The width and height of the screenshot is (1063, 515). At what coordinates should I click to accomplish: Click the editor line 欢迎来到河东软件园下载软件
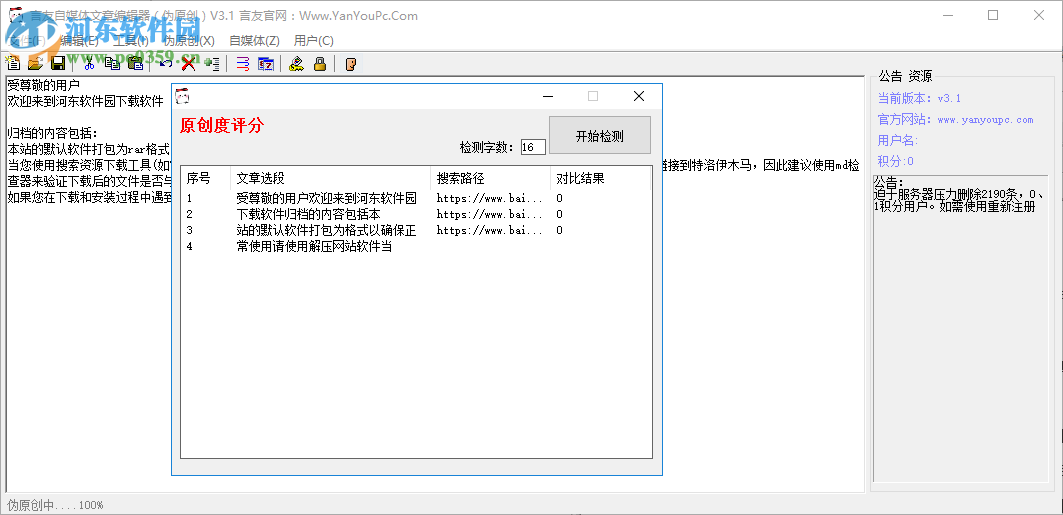(85, 101)
